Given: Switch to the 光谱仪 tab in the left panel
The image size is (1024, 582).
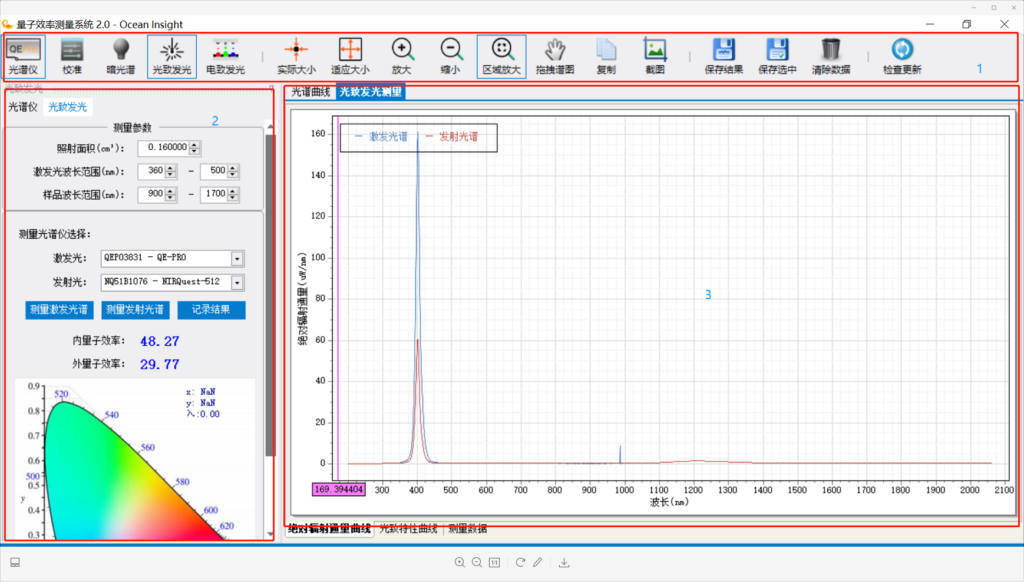Looking at the screenshot, I should pyautogui.click(x=23, y=107).
